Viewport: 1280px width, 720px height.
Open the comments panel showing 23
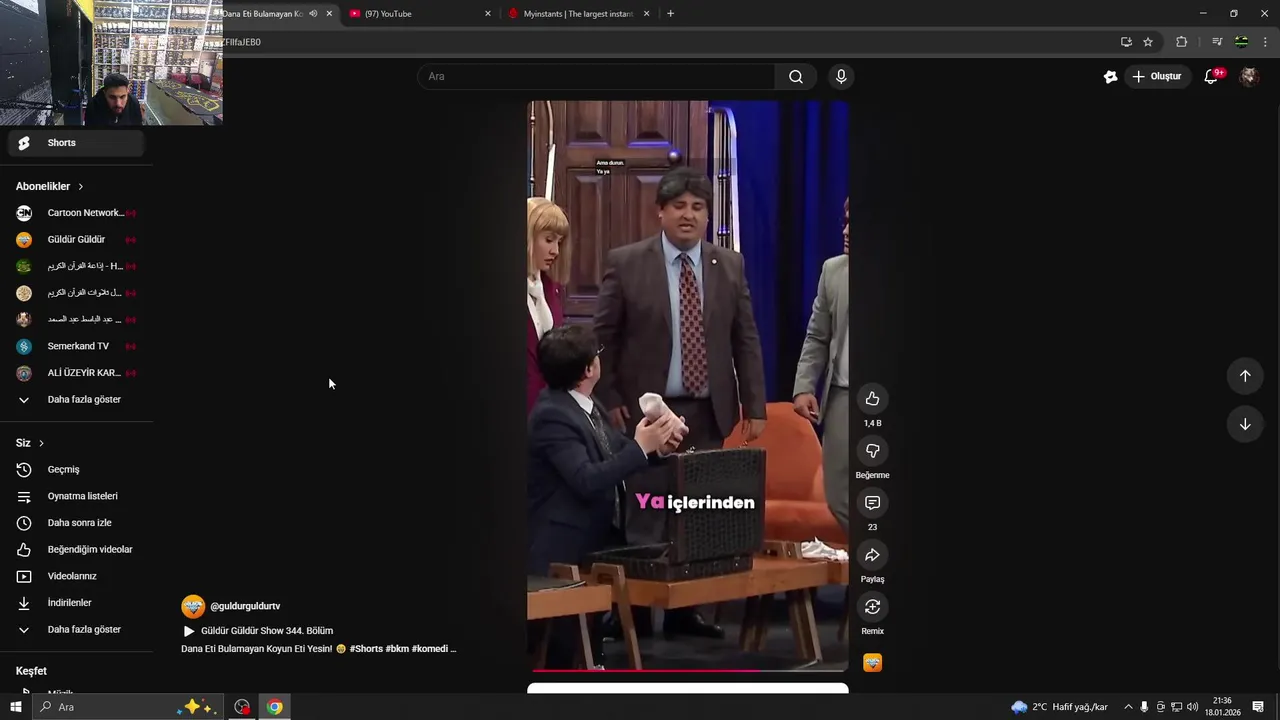pyautogui.click(x=872, y=503)
